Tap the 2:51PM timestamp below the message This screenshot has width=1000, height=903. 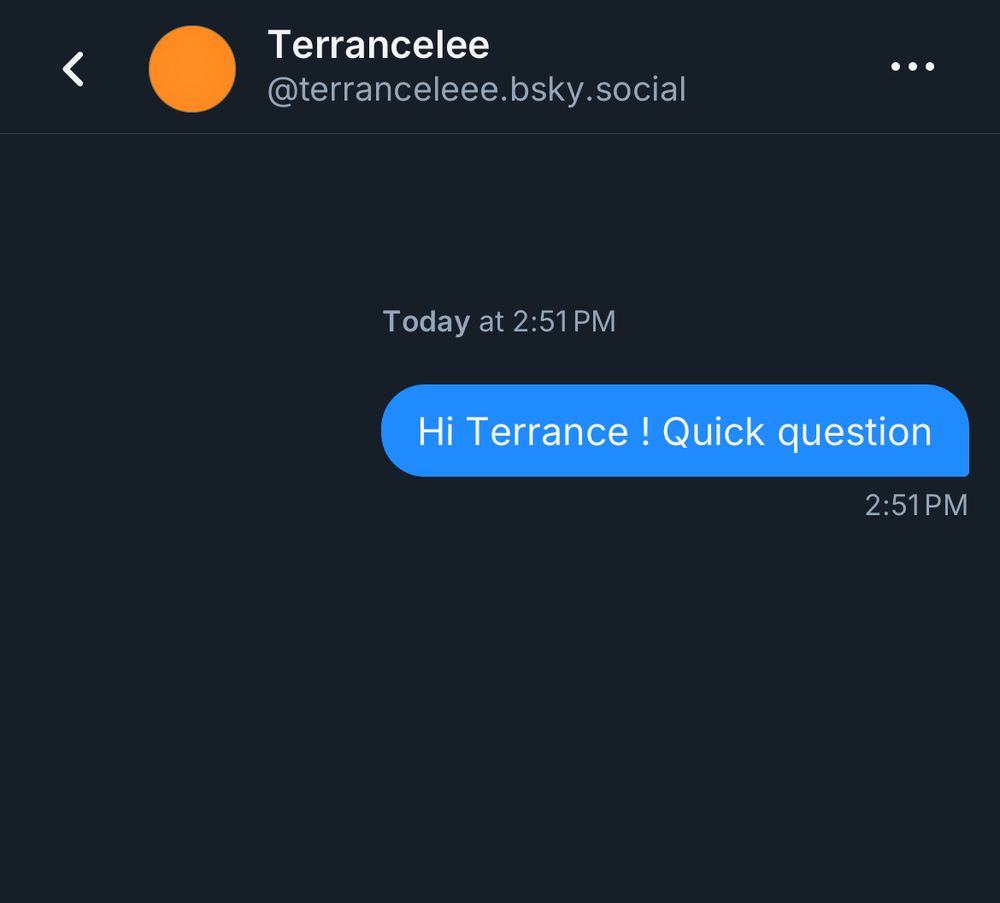pyautogui.click(x=917, y=505)
